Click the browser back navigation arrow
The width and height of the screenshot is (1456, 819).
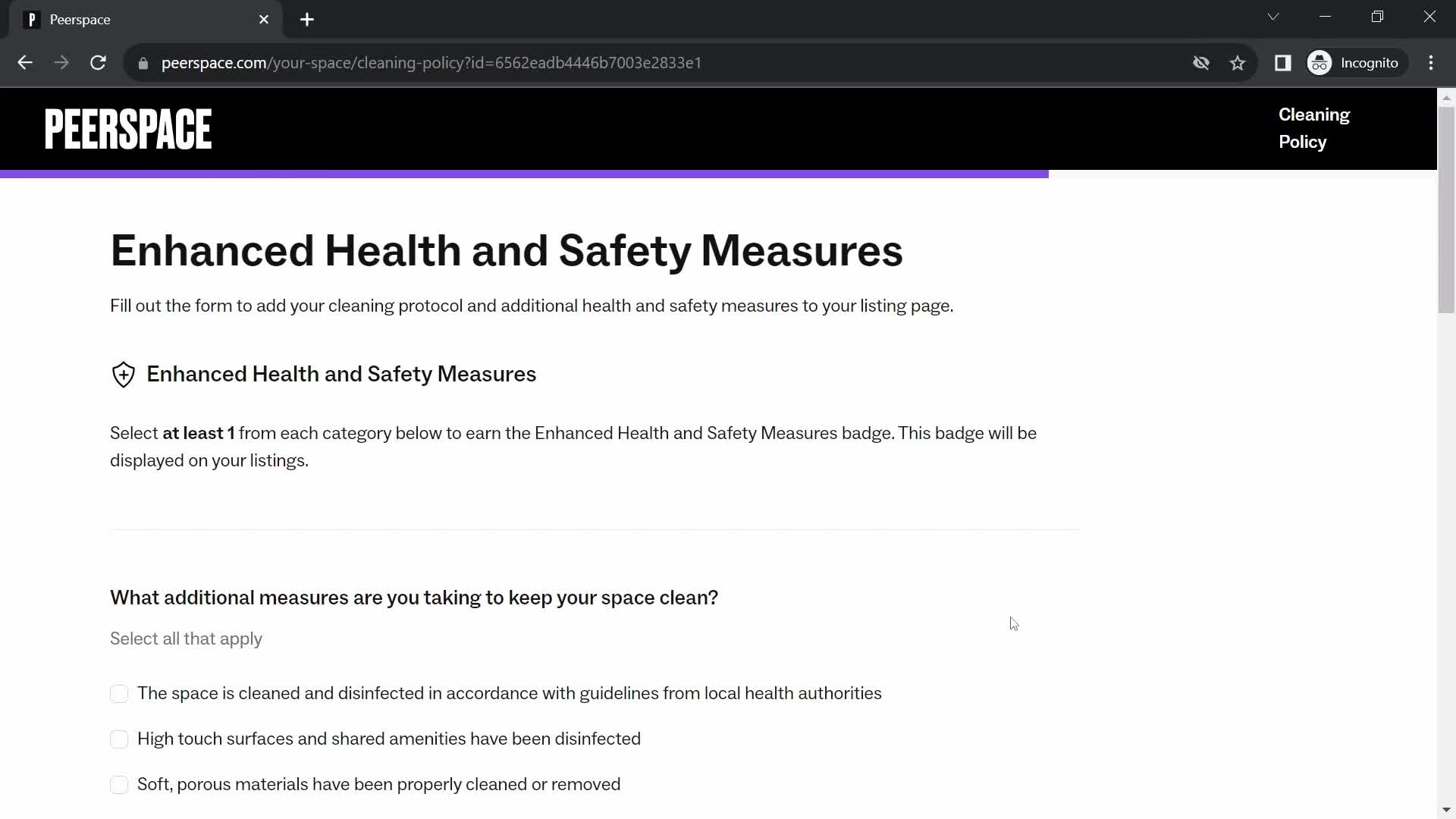(x=24, y=63)
